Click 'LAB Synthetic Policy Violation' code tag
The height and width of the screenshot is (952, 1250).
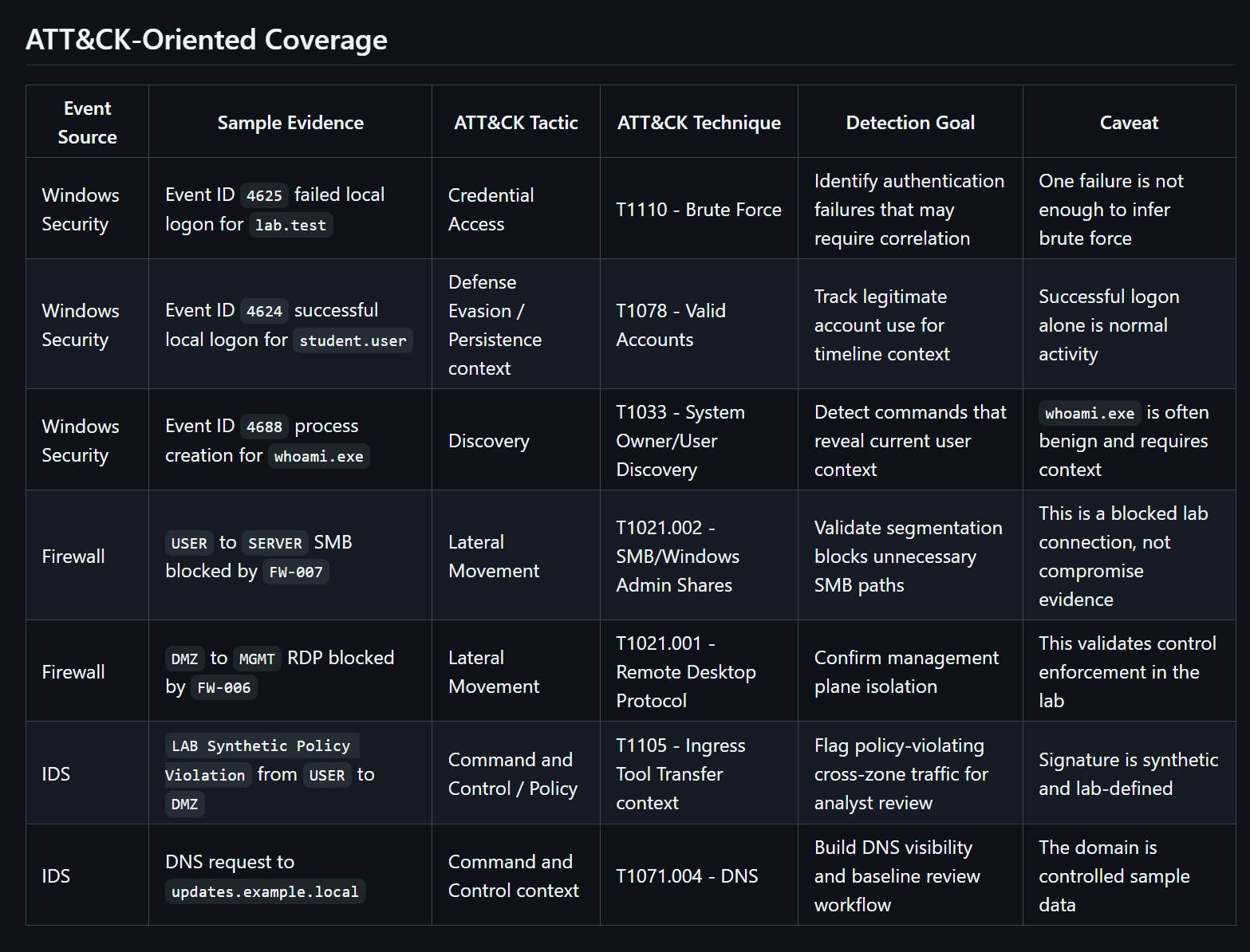(261, 760)
